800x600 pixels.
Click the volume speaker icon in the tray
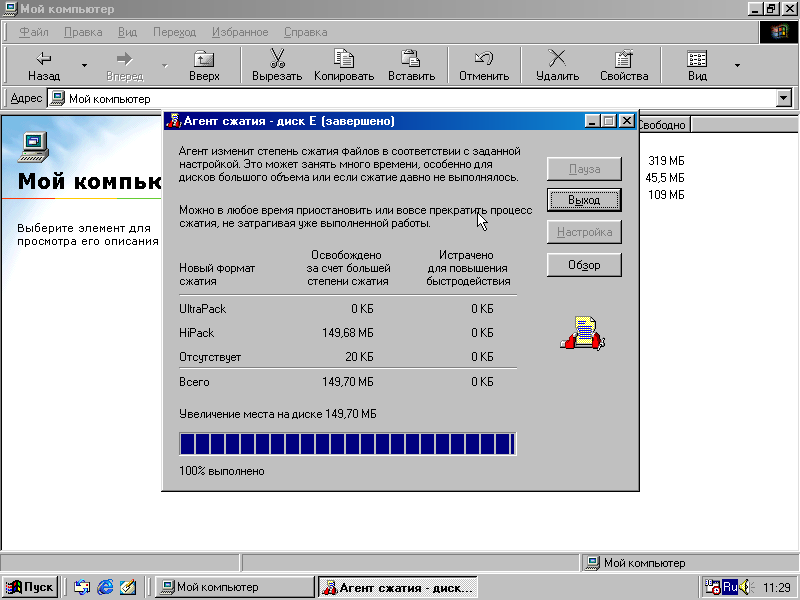pyautogui.click(x=743, y=587)
